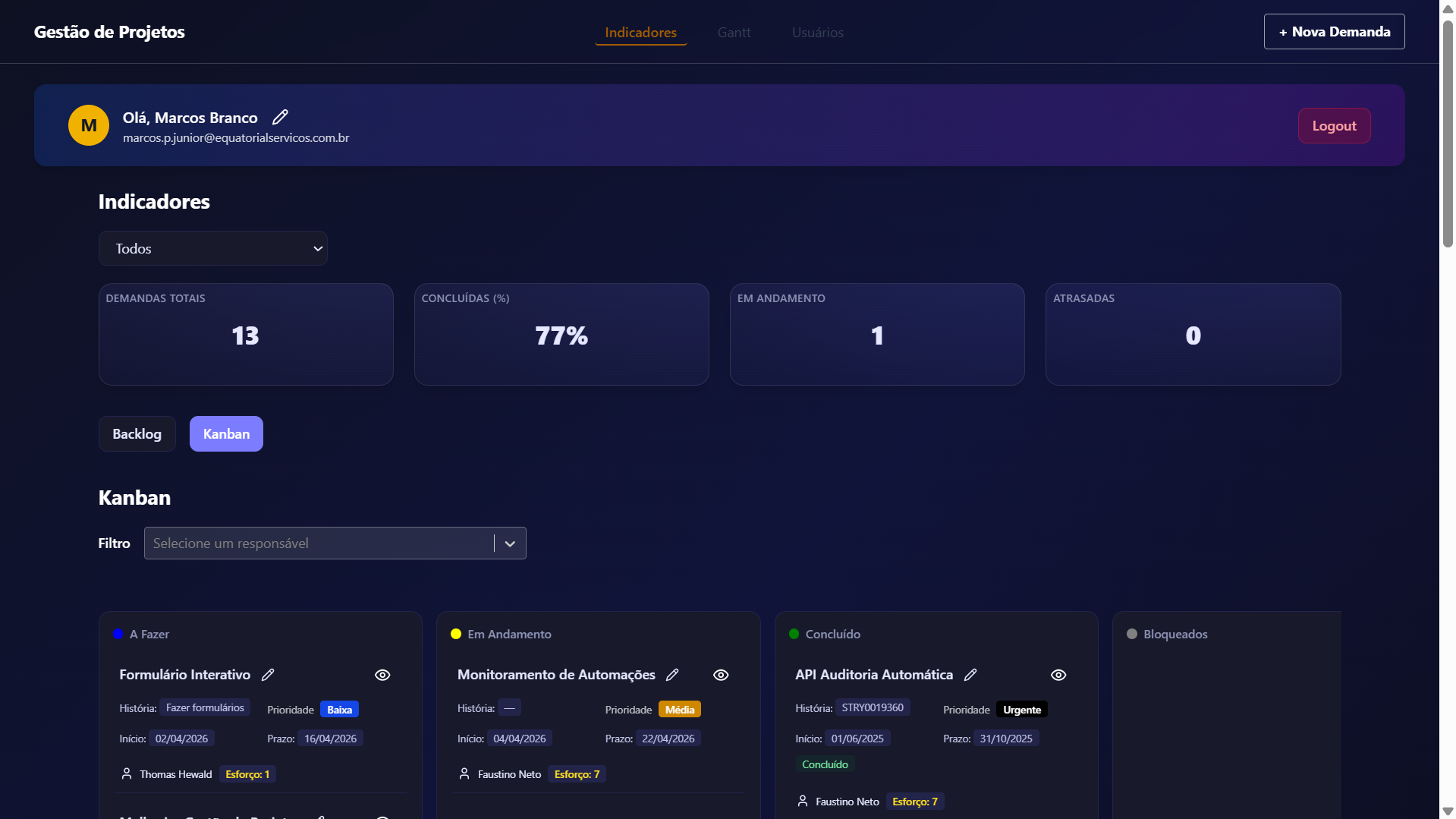Image resolution: width=1456 pixels, height=819 pixels.
Task: Click the blue A Fazer status dot
Action: click(x=118, y=634)
